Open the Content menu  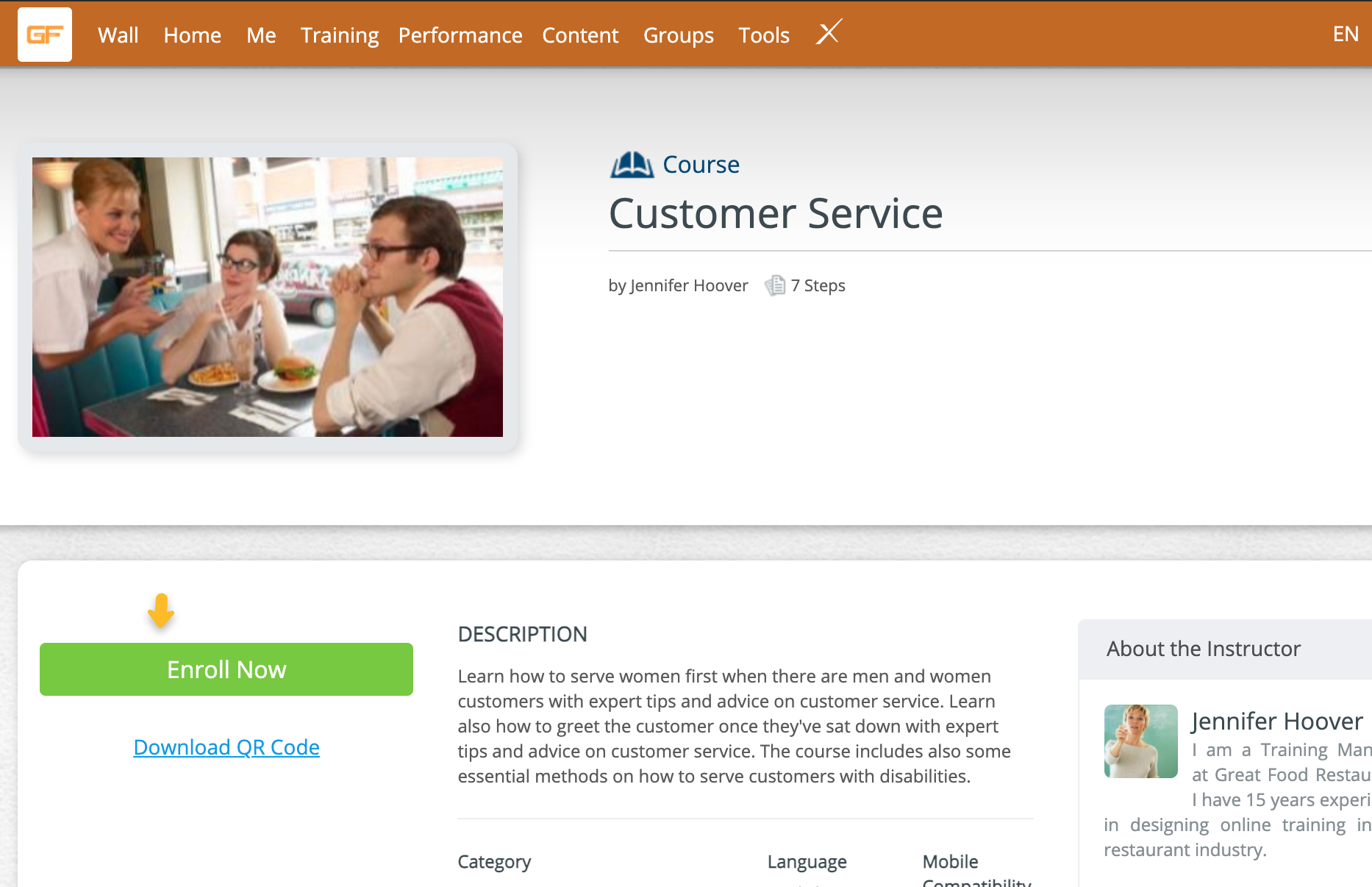click(x=580, y=35)
